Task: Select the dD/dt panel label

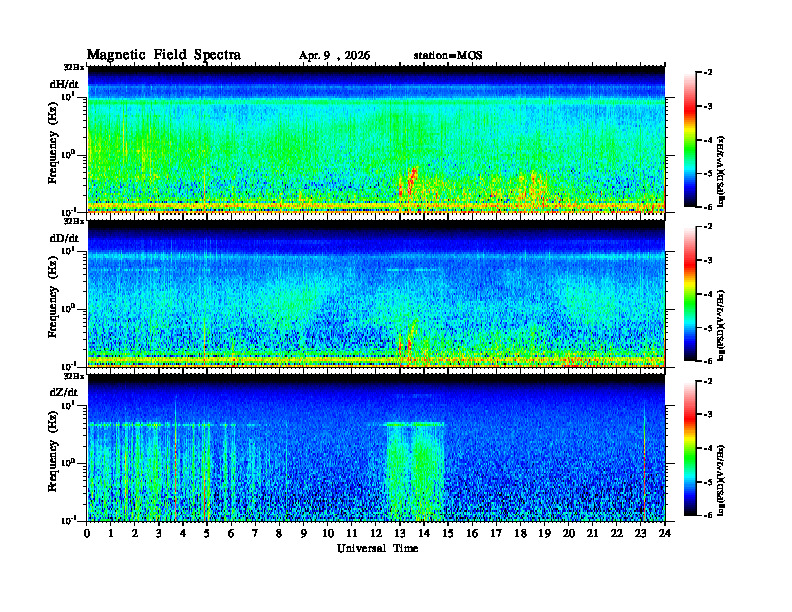Action: (x=64, y=238)
